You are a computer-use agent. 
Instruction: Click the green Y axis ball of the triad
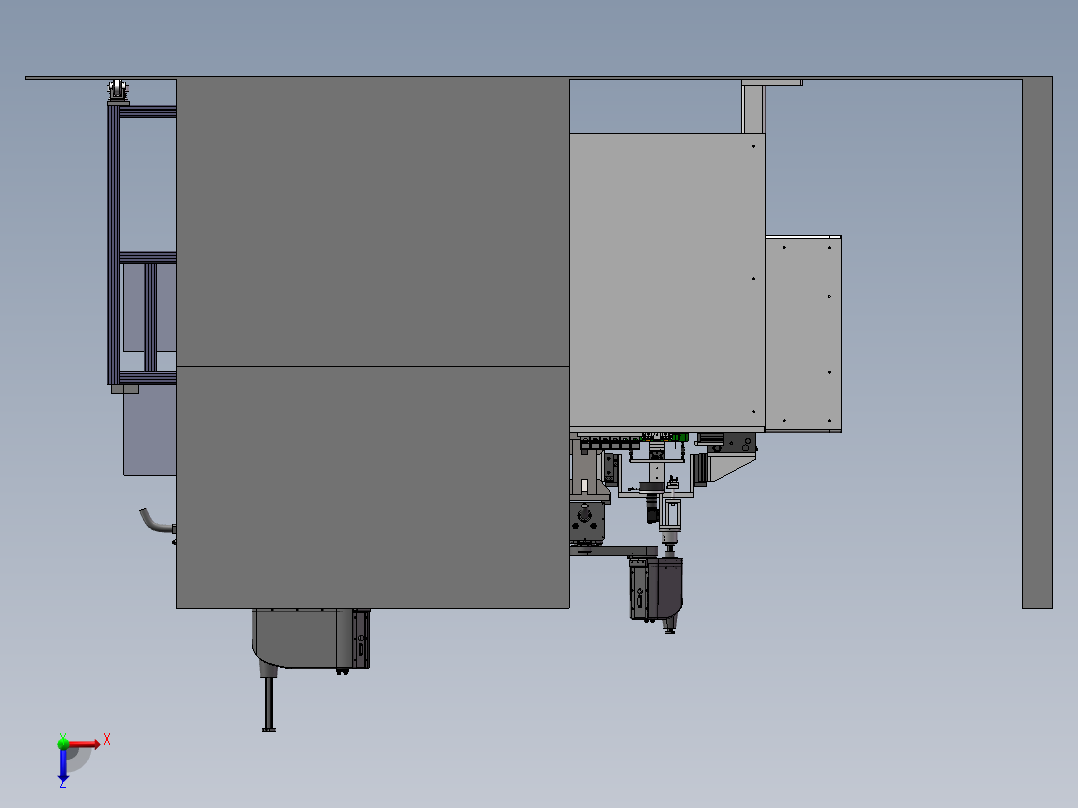[63, 743]
